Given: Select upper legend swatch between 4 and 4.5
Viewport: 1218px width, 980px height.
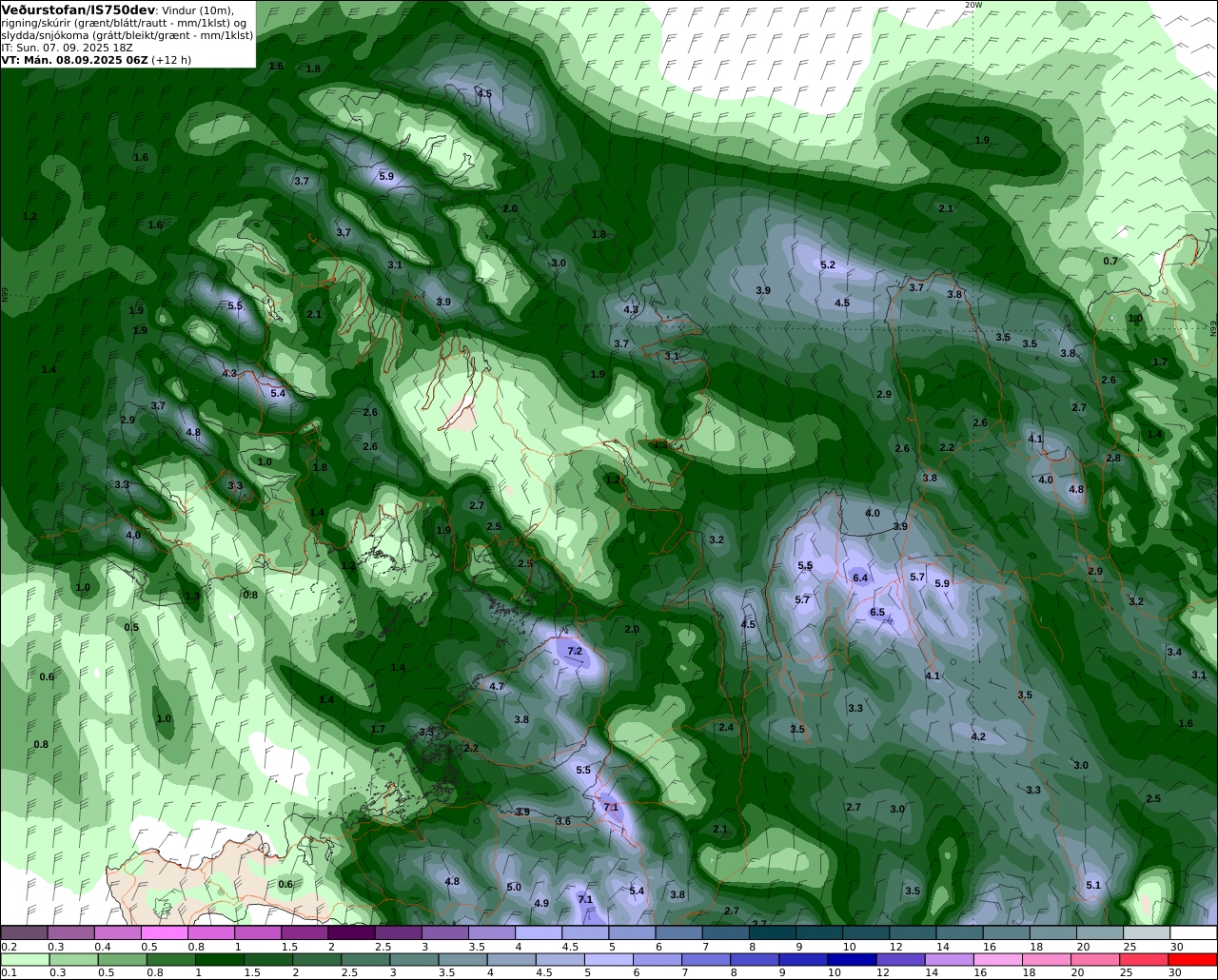Looking at the screenshot, I should click(539, 933).
